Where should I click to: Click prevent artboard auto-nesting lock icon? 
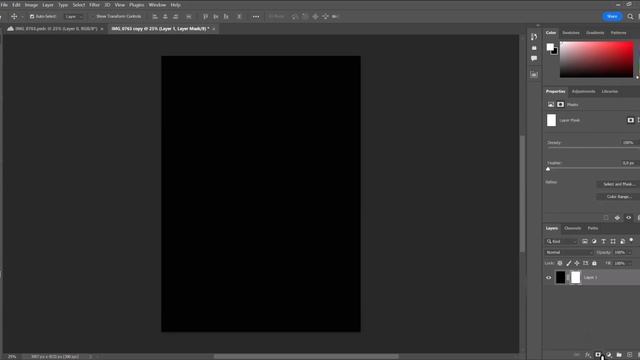point(586,263)
